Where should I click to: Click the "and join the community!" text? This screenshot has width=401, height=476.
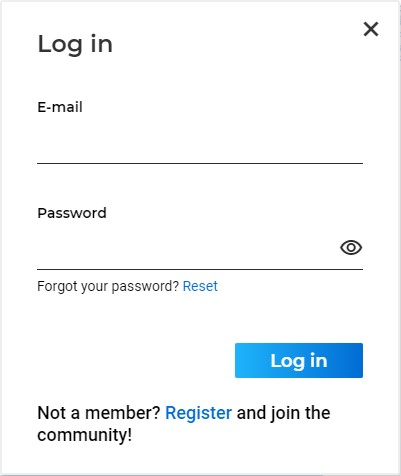tap(184, 424)
